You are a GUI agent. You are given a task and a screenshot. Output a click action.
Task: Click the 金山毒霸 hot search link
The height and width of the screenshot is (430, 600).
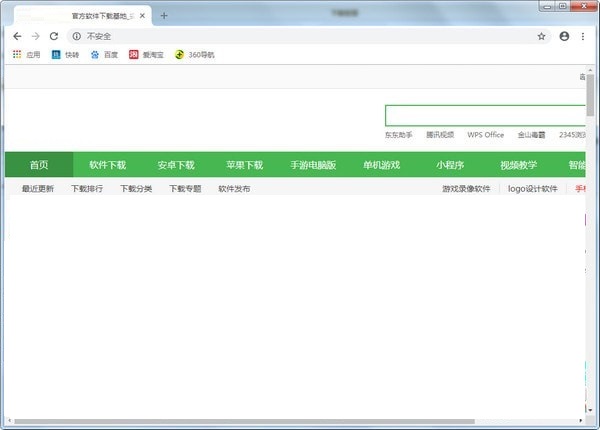tap(532, 135)
